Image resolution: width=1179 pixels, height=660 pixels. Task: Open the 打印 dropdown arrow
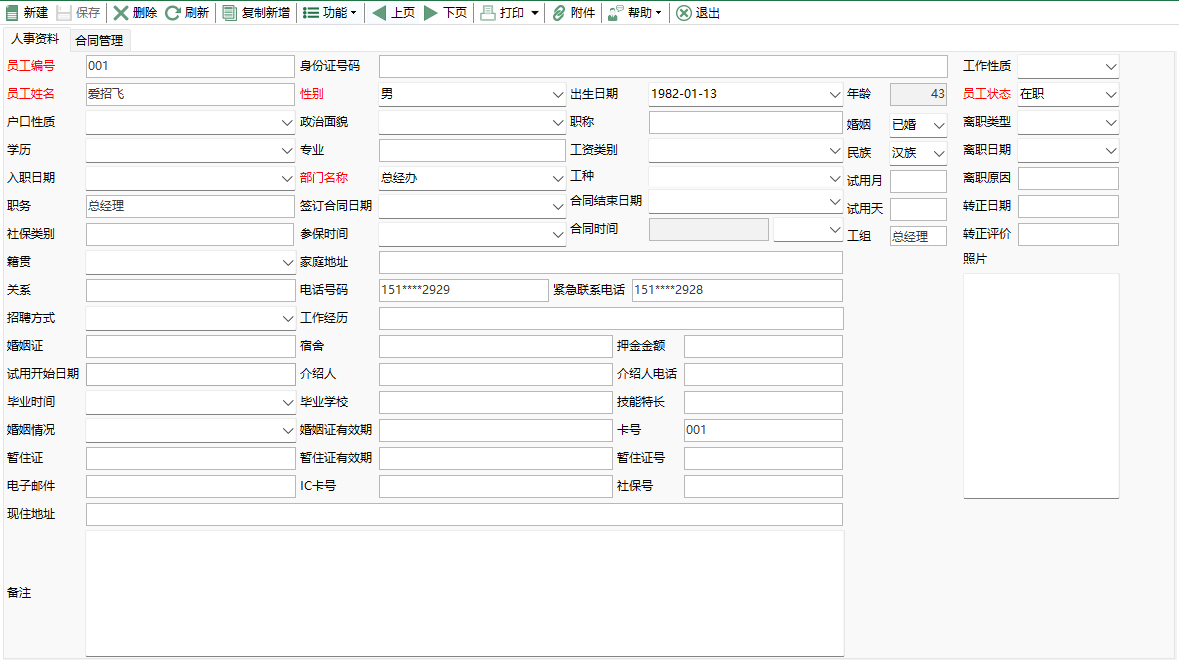tap(537, 14)
